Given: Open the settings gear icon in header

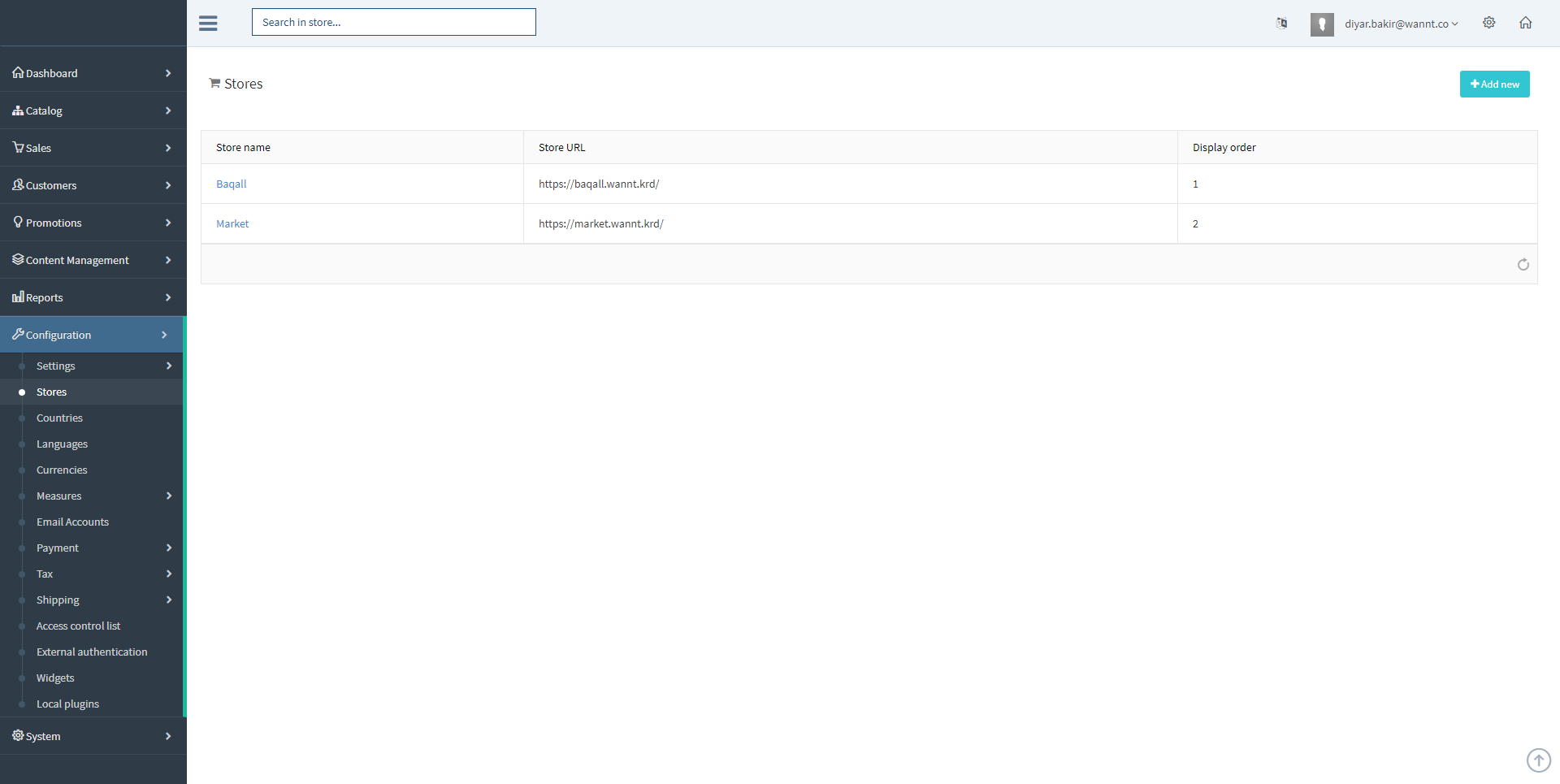Looking at the screenshot, I should pyautogui.click(x=1488, y=23).
